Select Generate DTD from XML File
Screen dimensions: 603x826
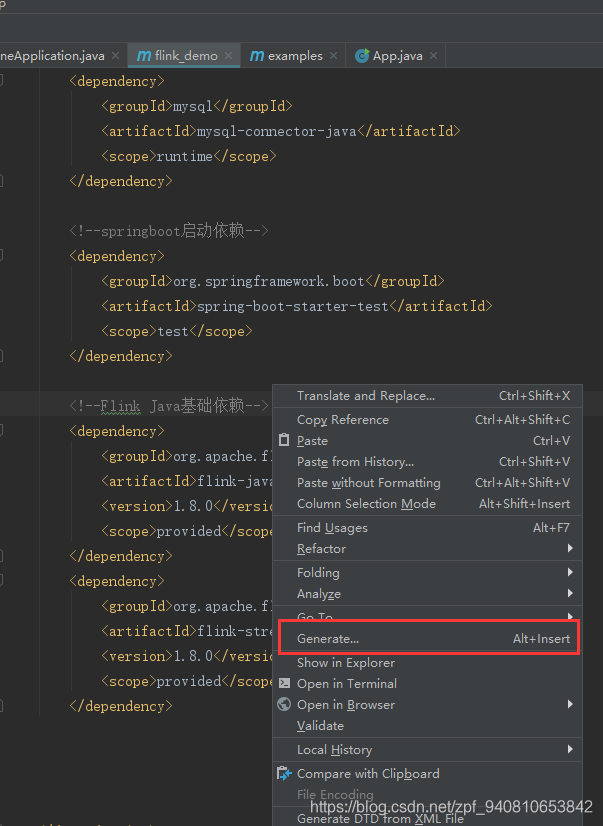[x=427, y=819]
